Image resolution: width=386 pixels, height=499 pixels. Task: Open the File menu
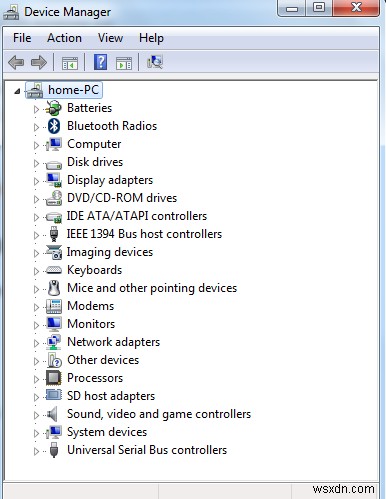point(22,38)
